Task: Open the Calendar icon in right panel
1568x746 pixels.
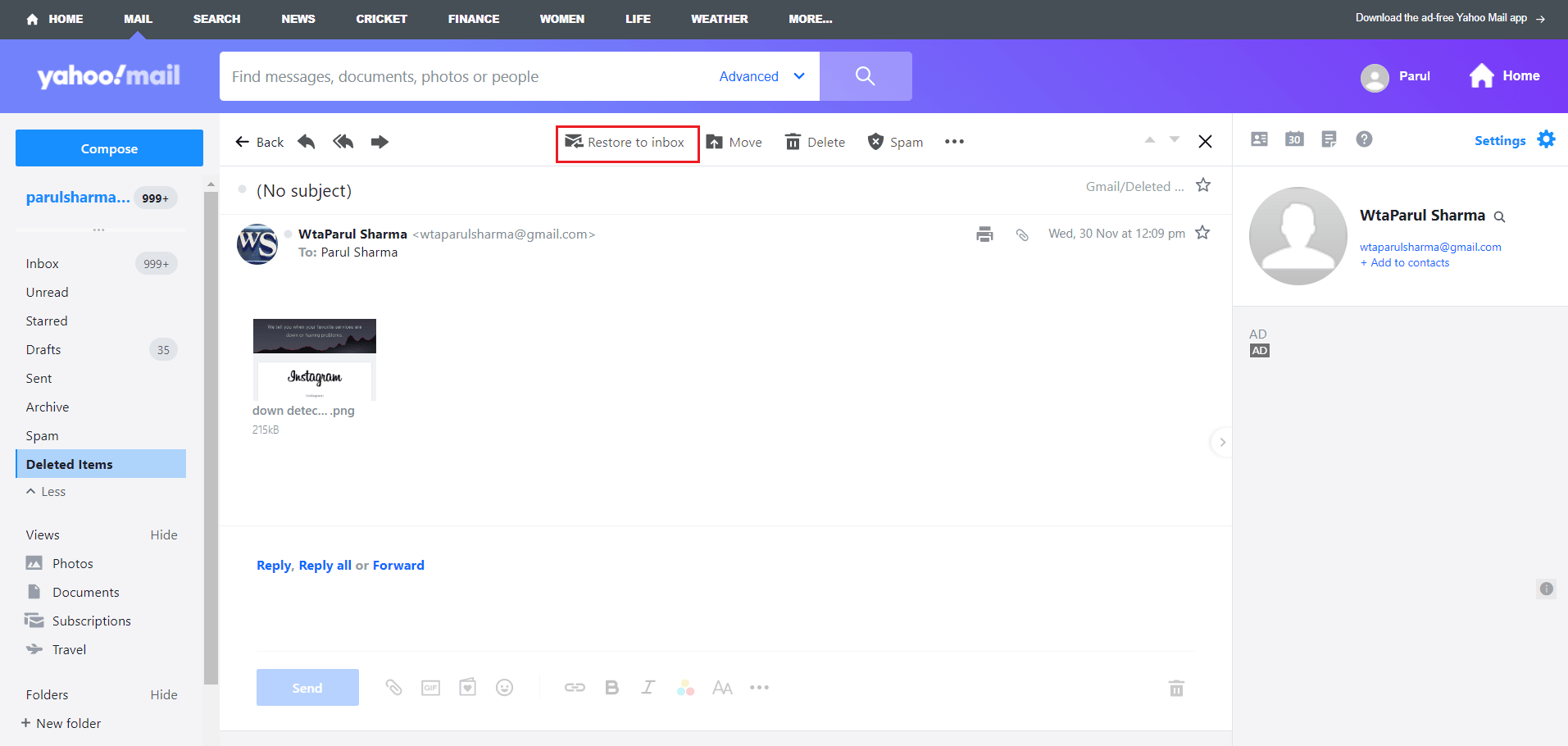Action: [x=1294, y=139]
